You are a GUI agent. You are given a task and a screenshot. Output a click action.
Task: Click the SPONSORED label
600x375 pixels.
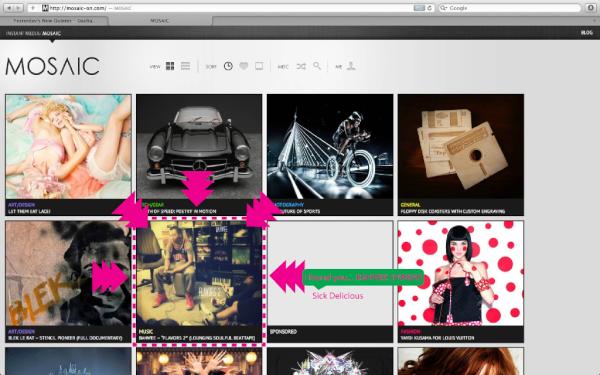(x=283, y=332)
